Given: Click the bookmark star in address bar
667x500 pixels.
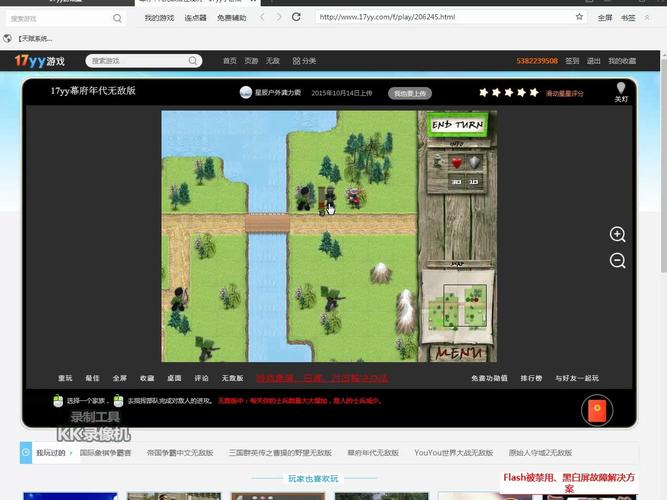Looking at the screenshot, I should pos(579,17).
